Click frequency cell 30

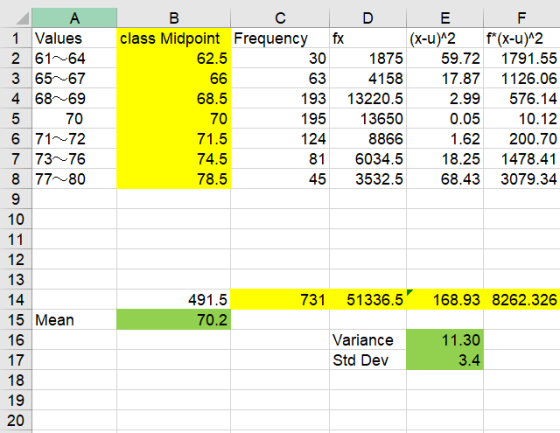(280, 58)
